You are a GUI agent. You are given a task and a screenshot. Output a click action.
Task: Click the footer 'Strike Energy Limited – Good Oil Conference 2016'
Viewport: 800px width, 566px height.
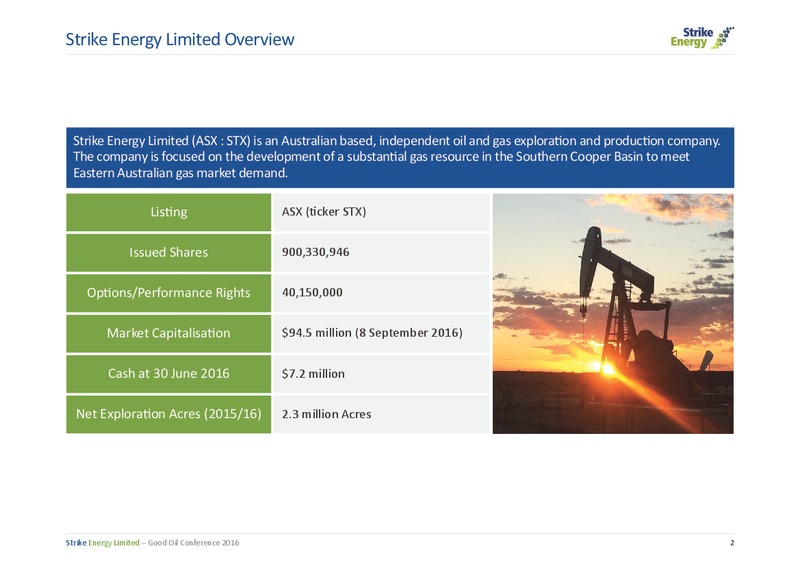pyautogui.click(x=152, y=543)
